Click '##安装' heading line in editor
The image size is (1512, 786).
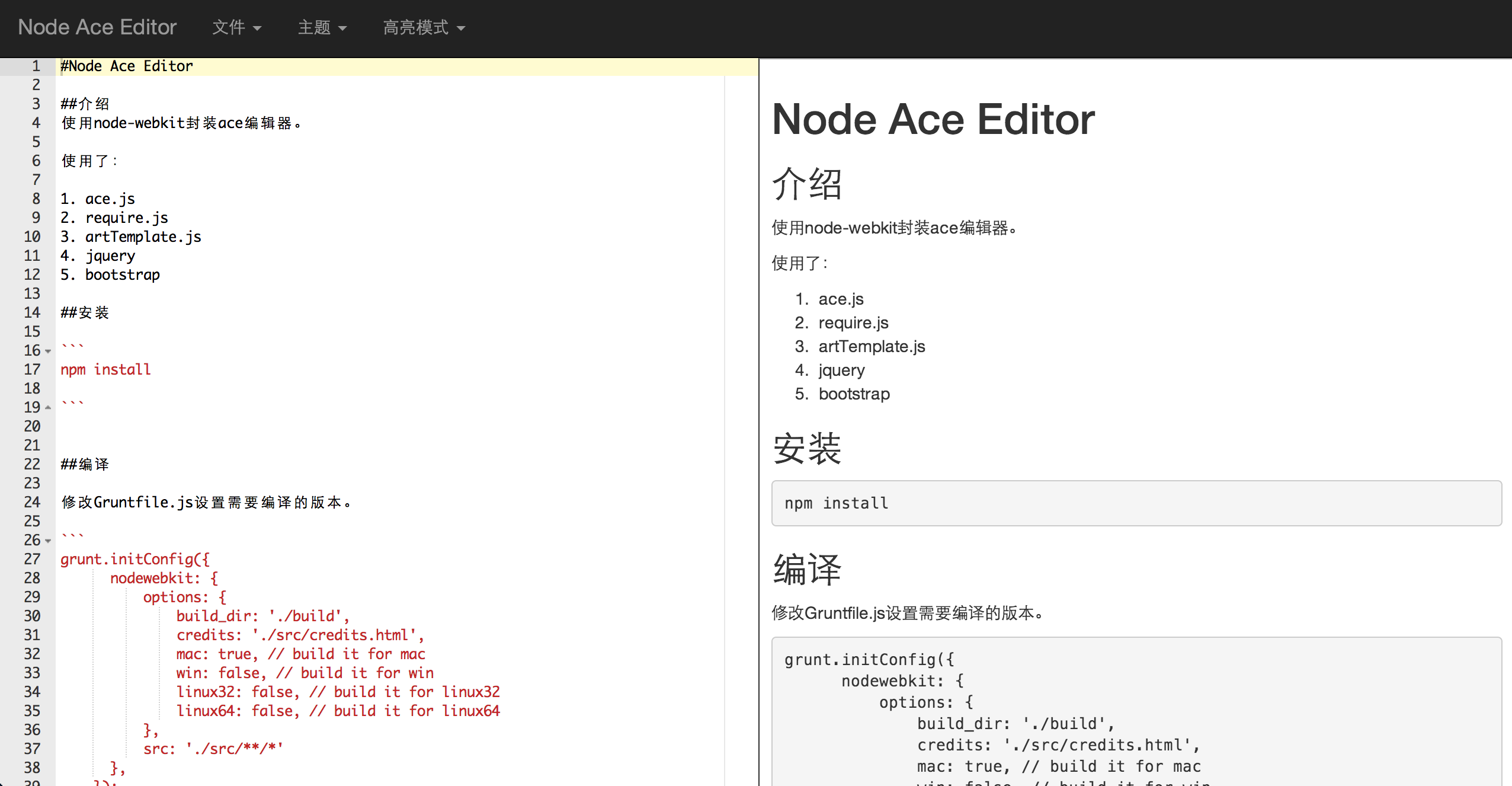tap(85, 313)
